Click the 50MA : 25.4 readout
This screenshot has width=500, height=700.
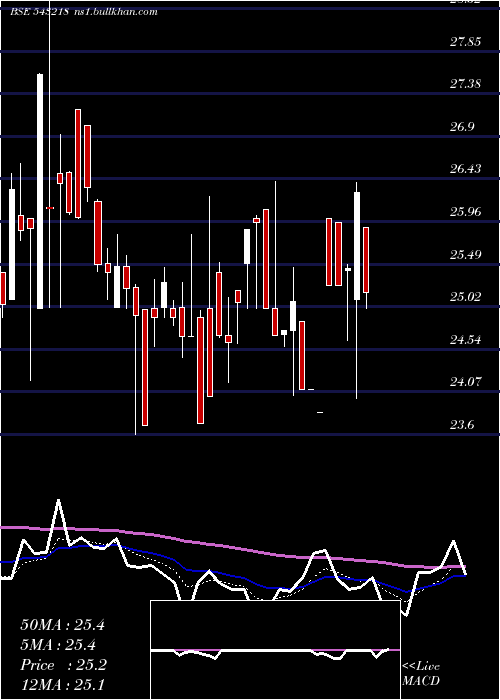[62, 625]
